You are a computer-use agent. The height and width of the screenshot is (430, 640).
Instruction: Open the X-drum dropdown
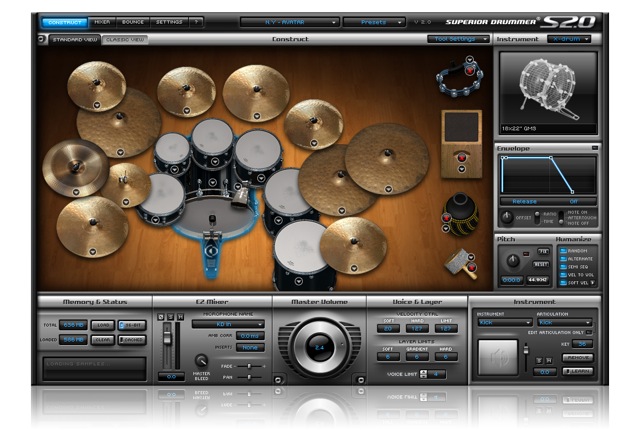[x=569, y=39]
